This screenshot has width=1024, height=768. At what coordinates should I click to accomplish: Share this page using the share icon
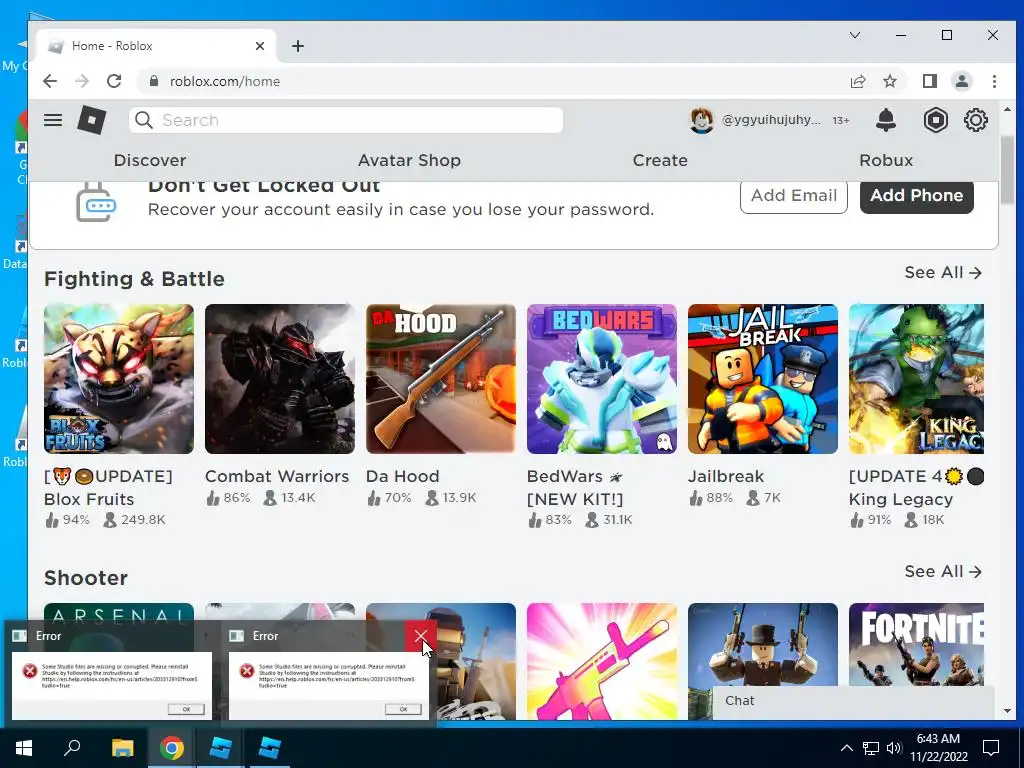coord(857,81)
